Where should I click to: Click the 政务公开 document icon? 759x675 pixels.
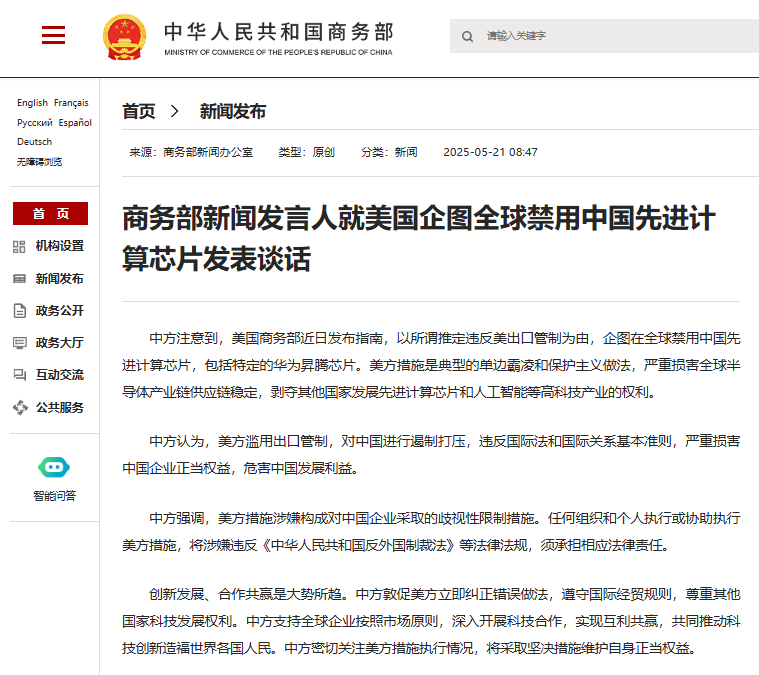coord(19,311)
